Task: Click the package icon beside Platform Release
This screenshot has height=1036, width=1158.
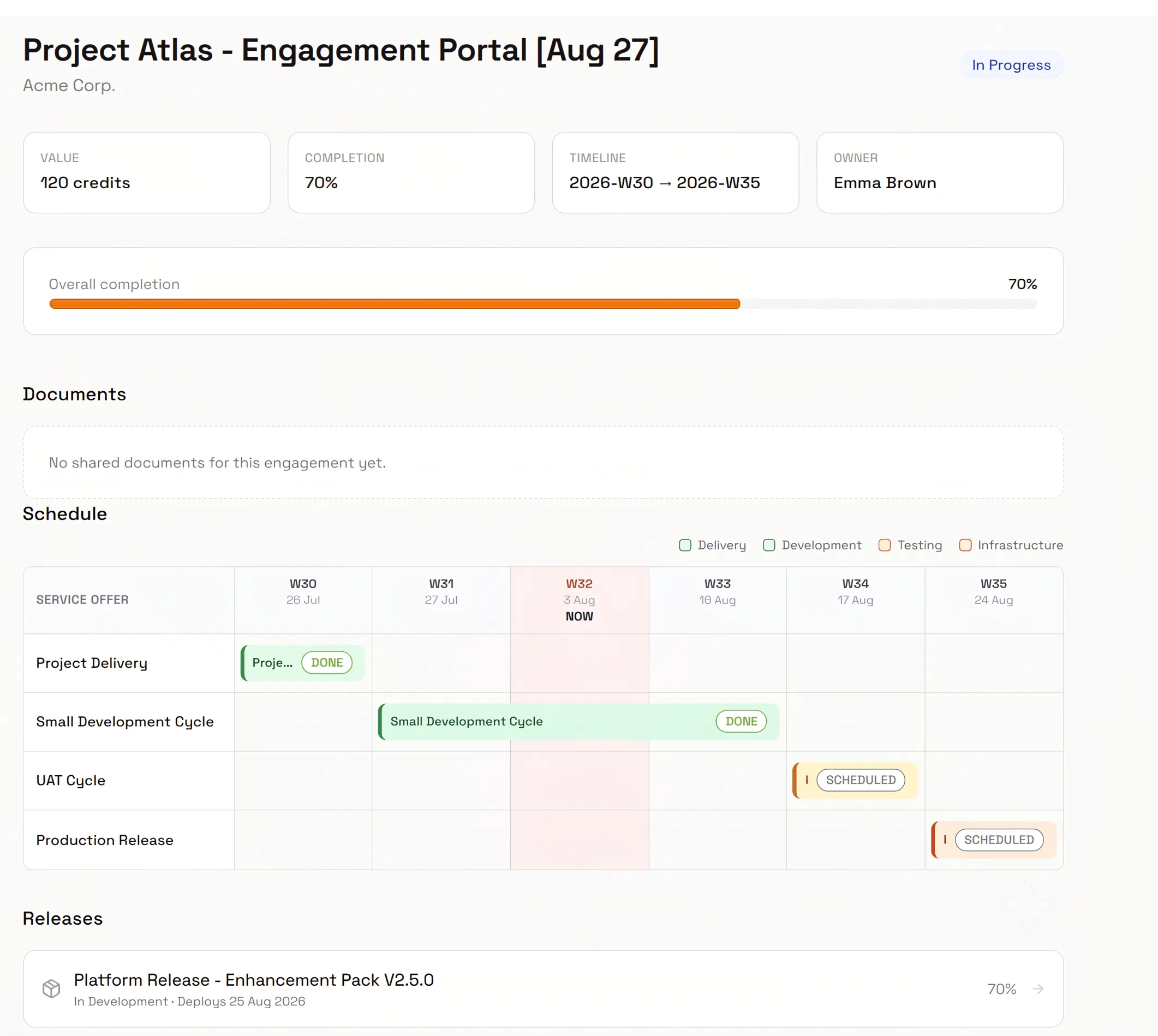Action: click(x=51, y=989)
